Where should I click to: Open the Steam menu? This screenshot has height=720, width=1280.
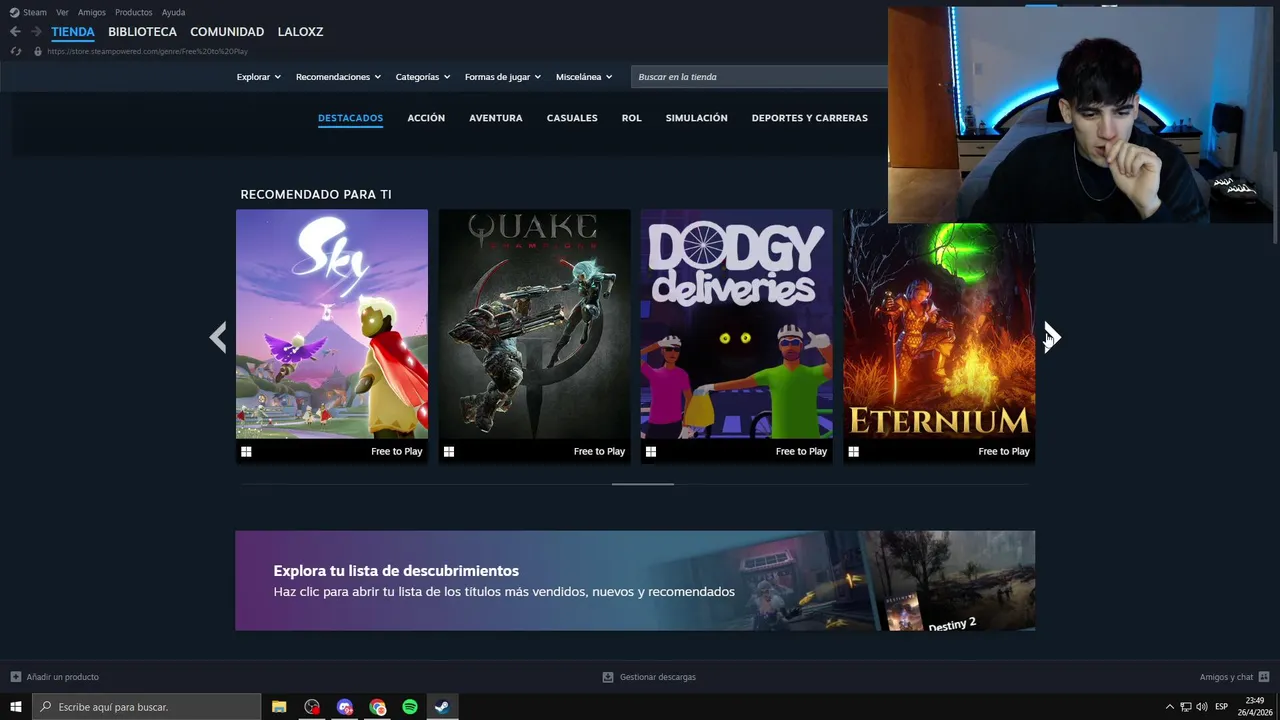point(28,12)
